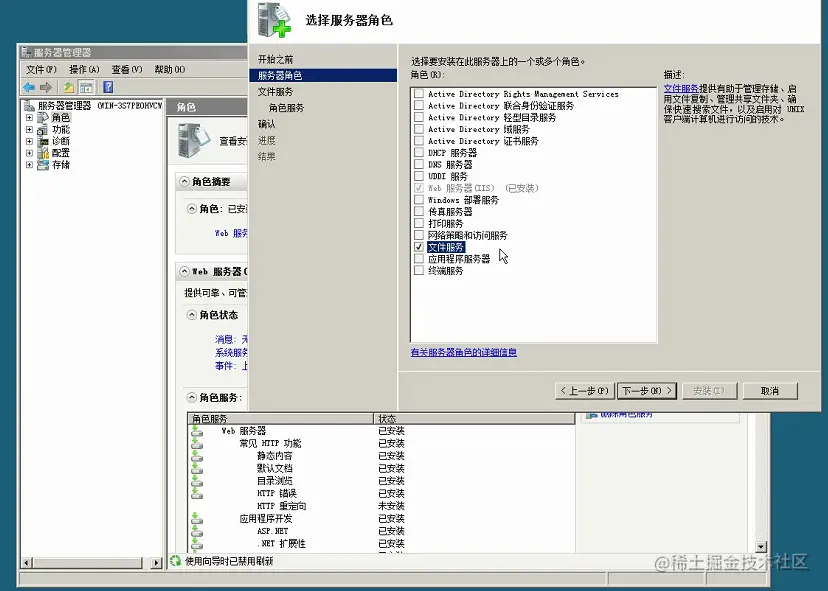This screenshot has width=828, height=591.
Task: Open 有关服务器角色的详细信息 link
Action: pyautogui.click(x=464, y=352)
